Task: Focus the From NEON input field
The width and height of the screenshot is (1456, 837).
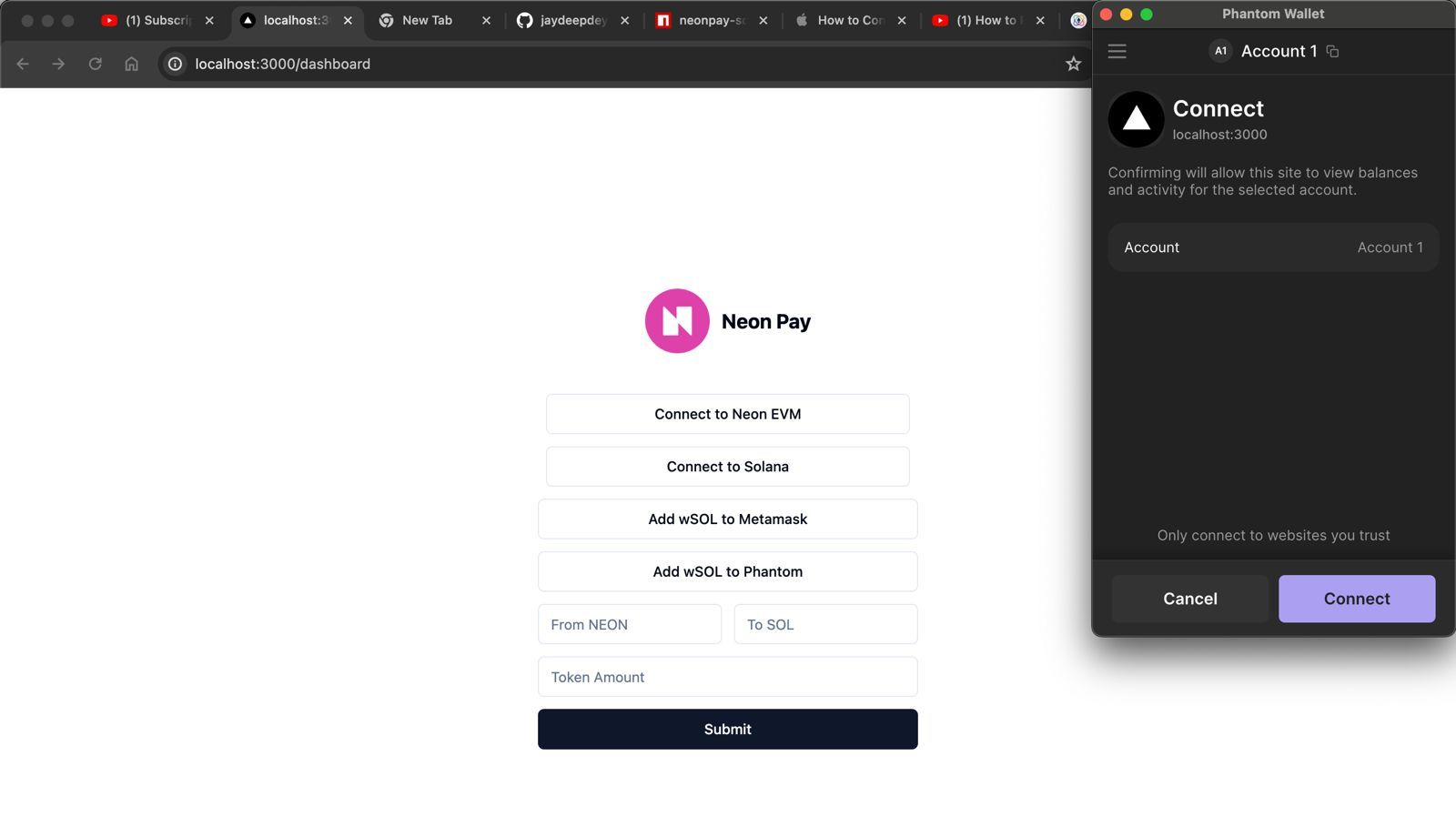Action: (630, 625)
